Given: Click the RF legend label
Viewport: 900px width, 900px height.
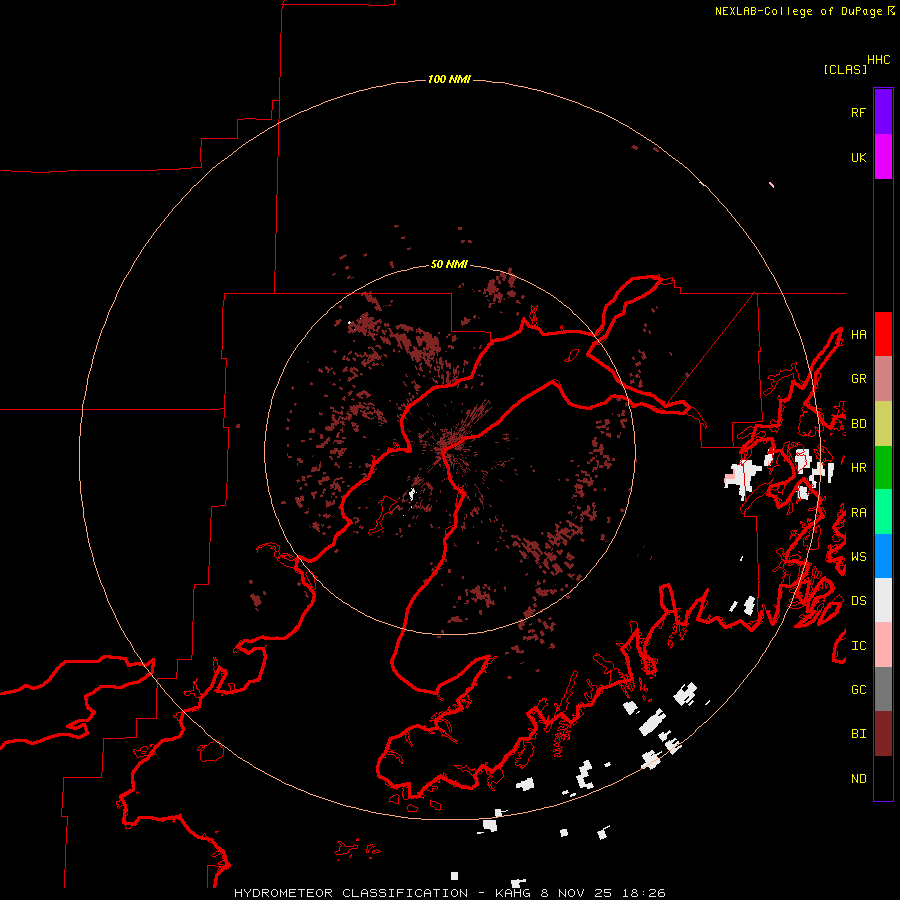Looking at the screenshot, I should pyautogui.click(x=858, y=112).
